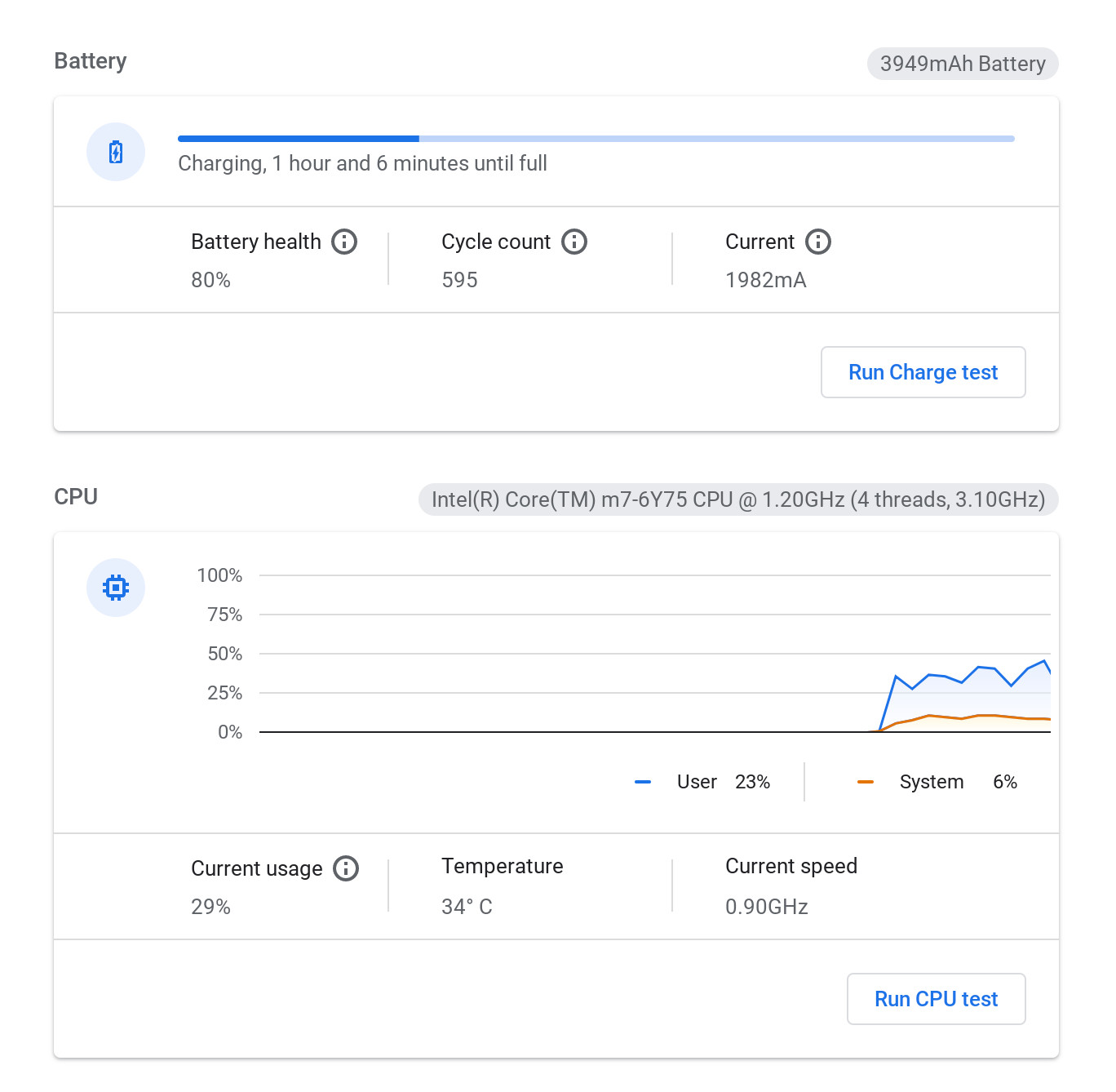The image size is (1116, 1092).
Task: Click the 0% chart axis label
Action: click(230, 732)
